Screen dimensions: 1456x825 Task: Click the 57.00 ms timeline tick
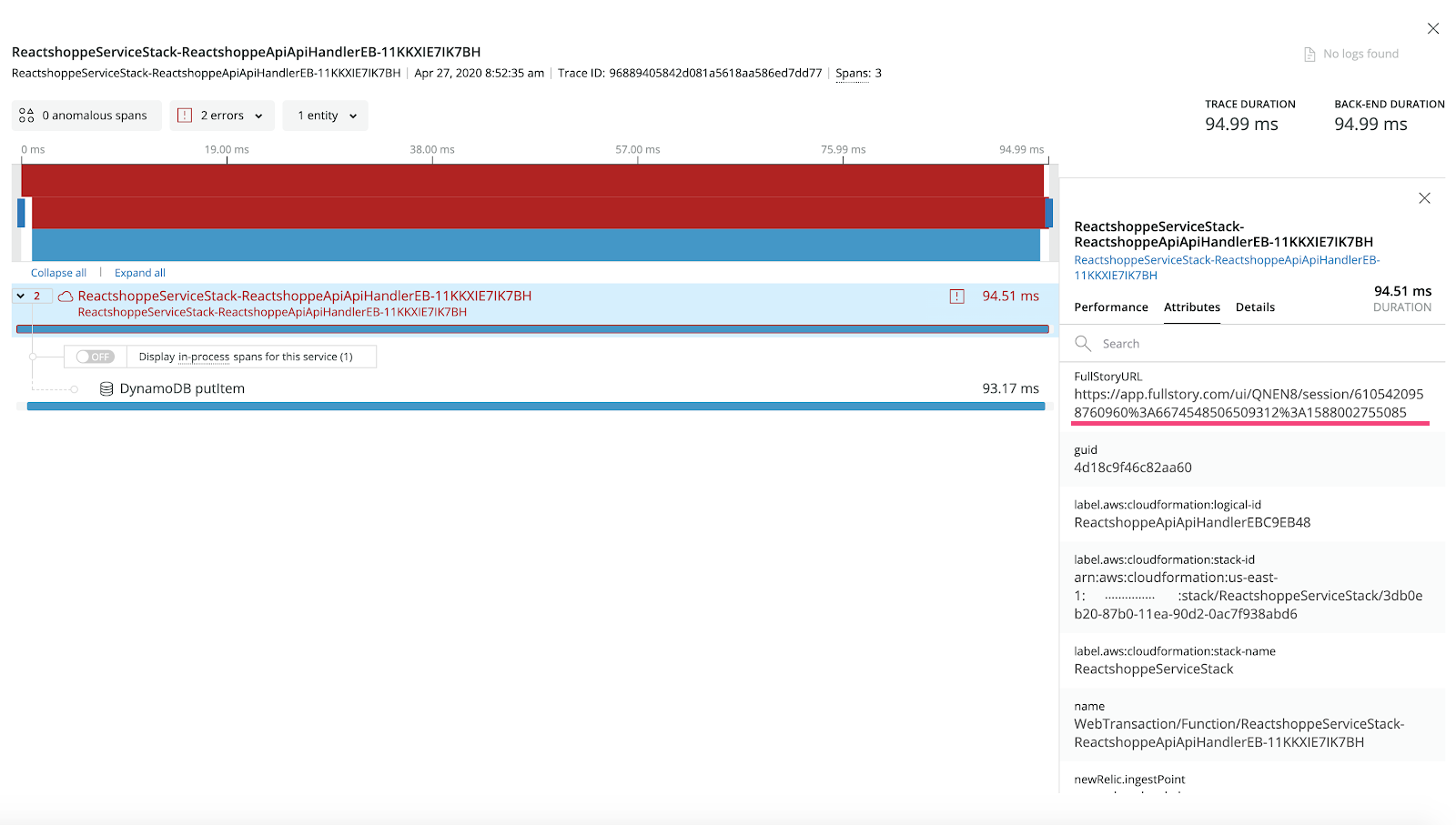point(638,150)
